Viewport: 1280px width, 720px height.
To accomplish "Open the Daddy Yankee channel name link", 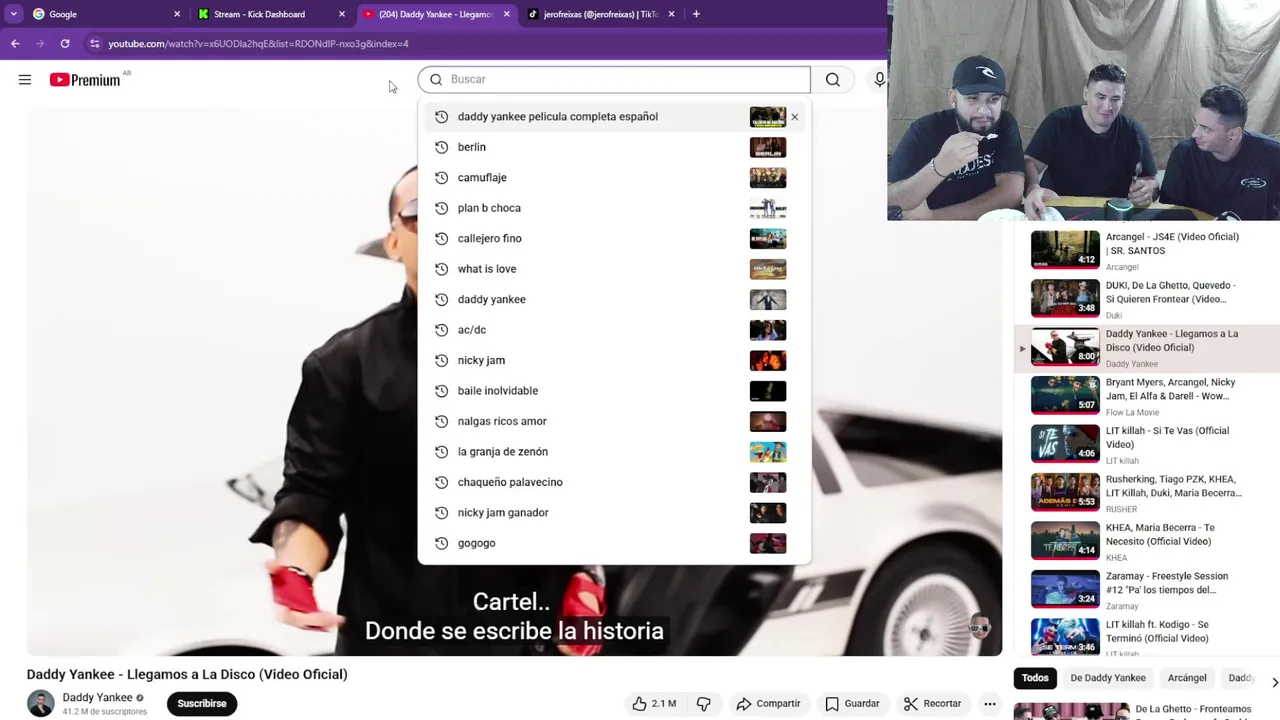I will [x=97, y=698].
